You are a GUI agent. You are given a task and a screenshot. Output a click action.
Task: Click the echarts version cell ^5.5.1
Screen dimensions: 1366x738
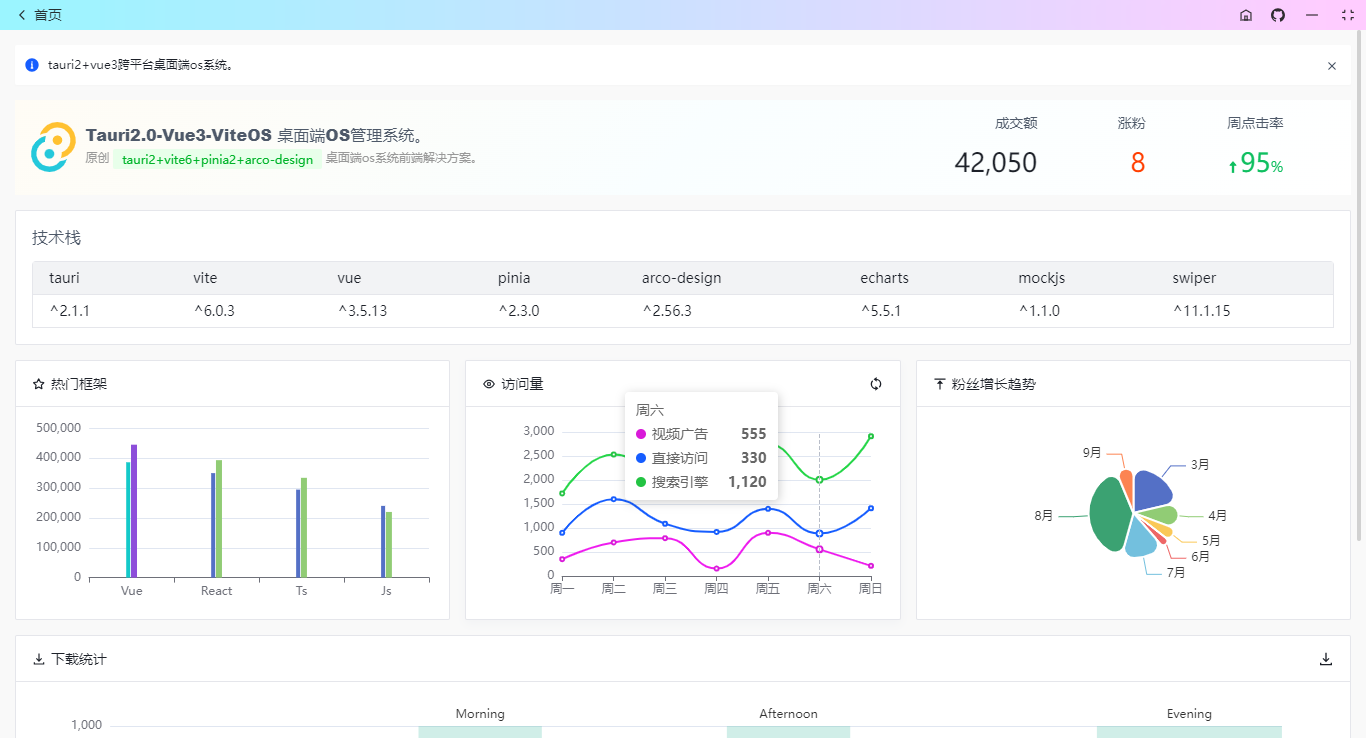pos(881,311)
